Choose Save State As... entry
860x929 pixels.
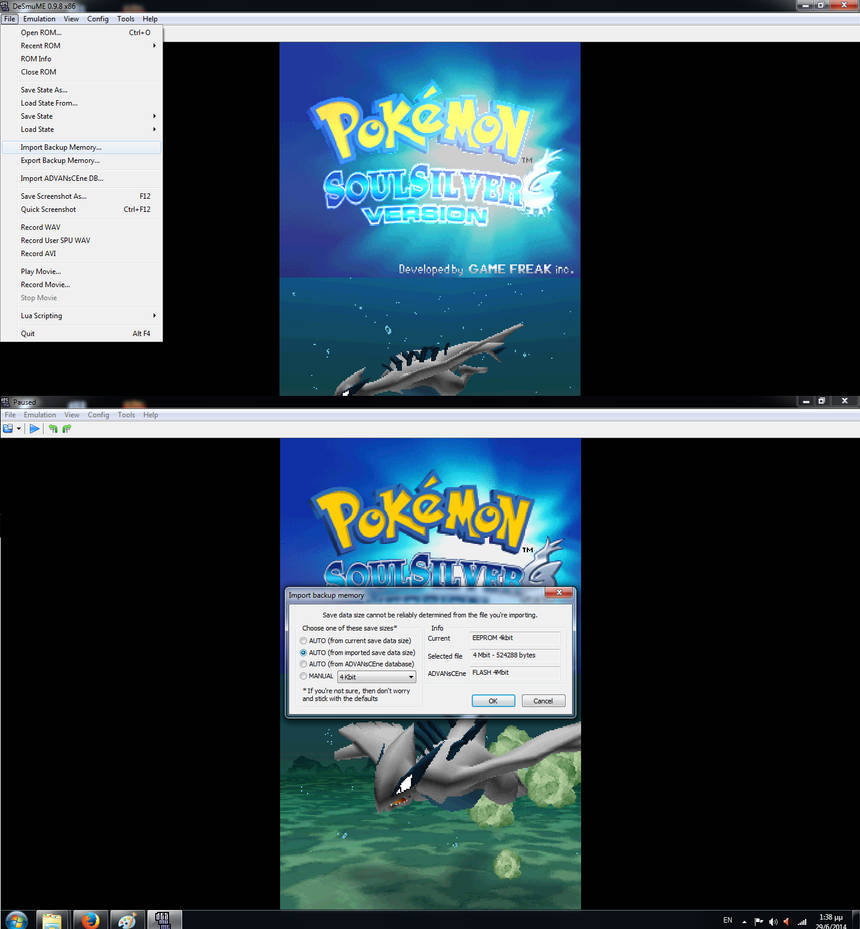82,90
